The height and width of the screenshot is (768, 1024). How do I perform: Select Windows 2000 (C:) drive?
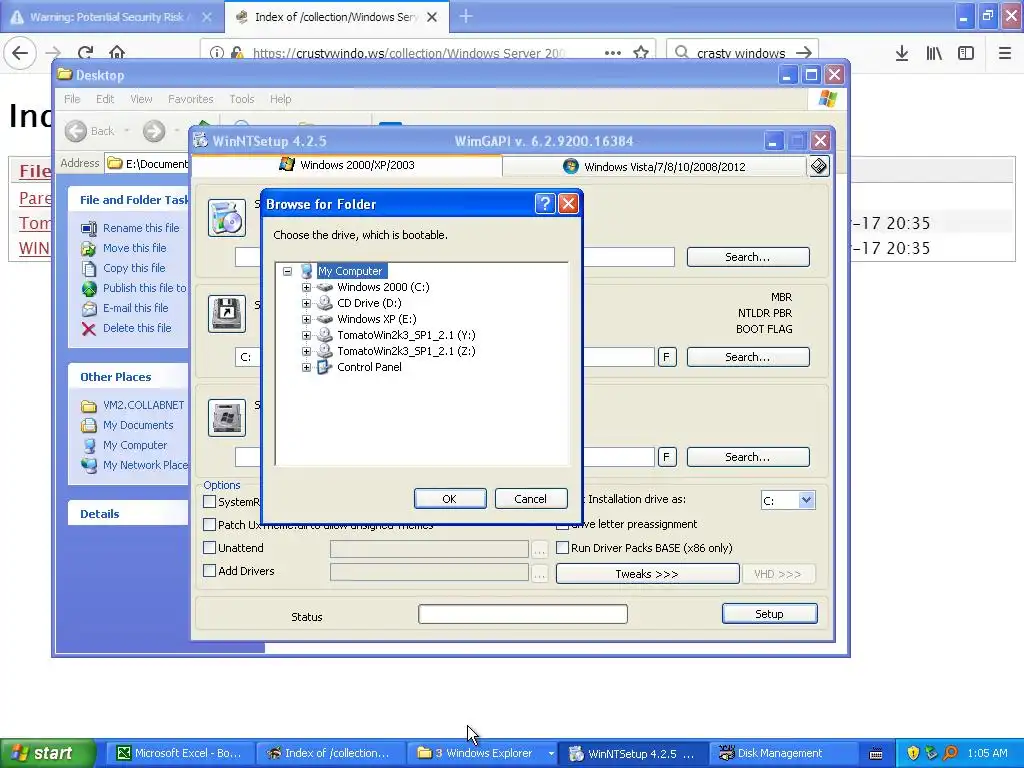[383, 287]
